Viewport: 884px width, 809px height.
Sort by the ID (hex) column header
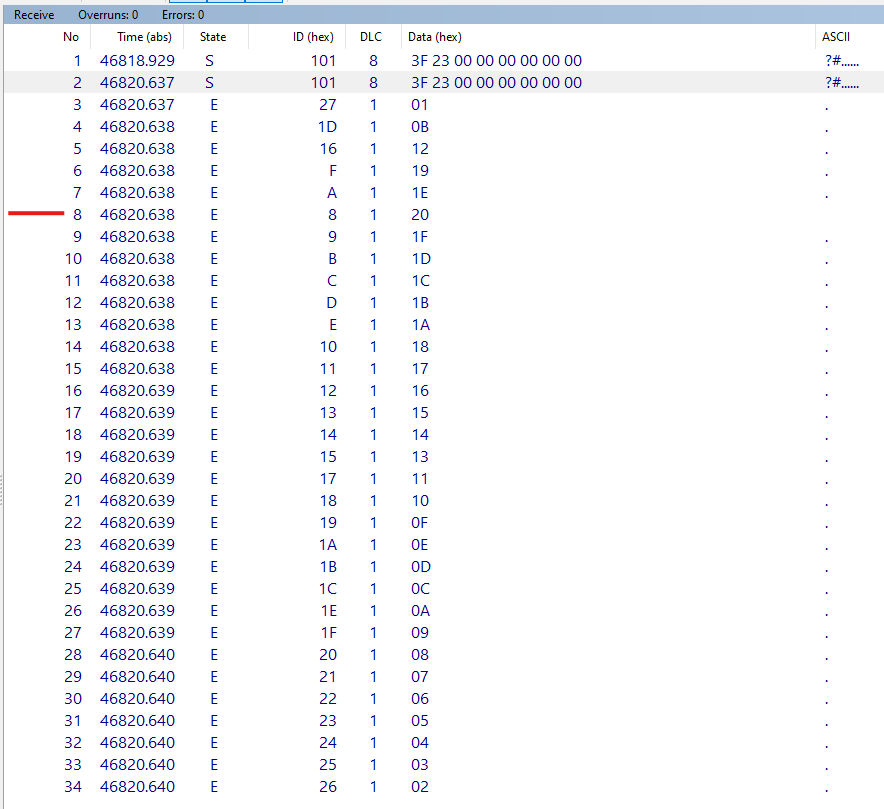click(x=316, y=37)
